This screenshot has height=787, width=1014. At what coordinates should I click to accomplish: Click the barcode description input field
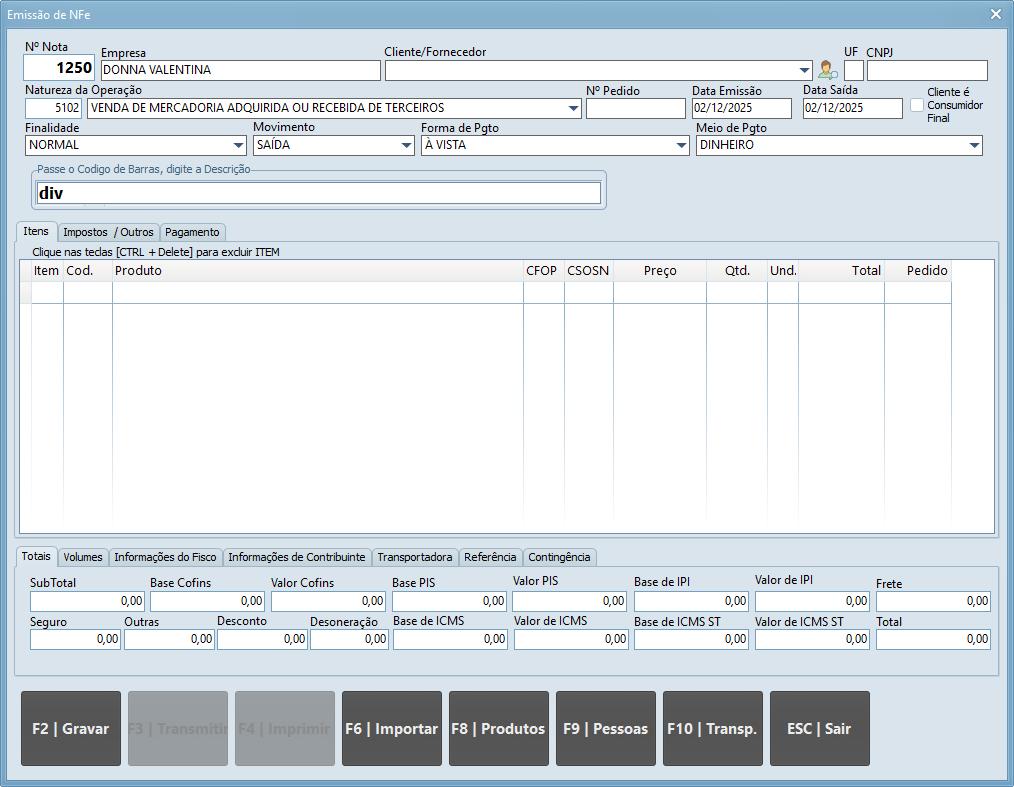[319, 193]
